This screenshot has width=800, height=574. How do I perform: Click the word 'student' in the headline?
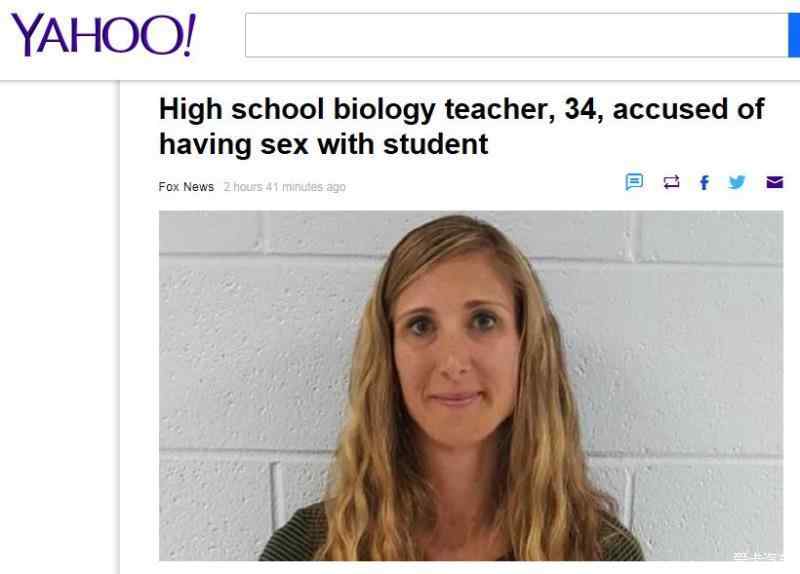pos(435,144)
